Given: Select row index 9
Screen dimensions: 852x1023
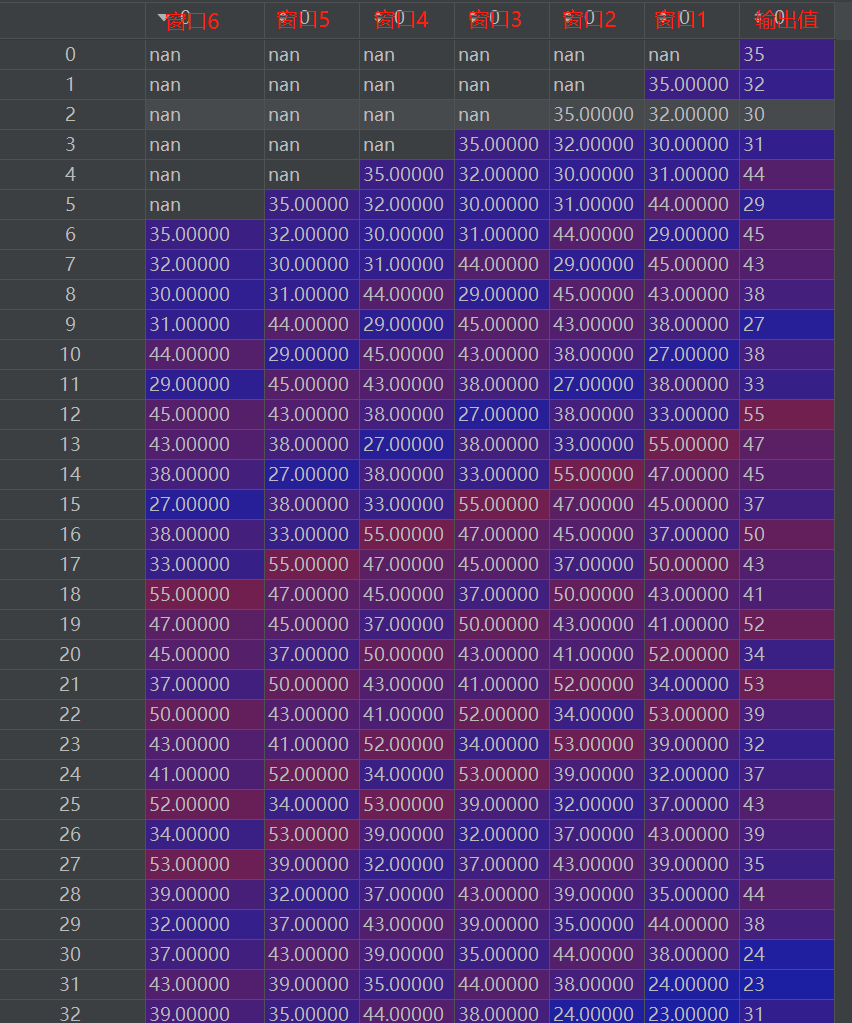Looking at the screenshot, I should tap(71, 324).
